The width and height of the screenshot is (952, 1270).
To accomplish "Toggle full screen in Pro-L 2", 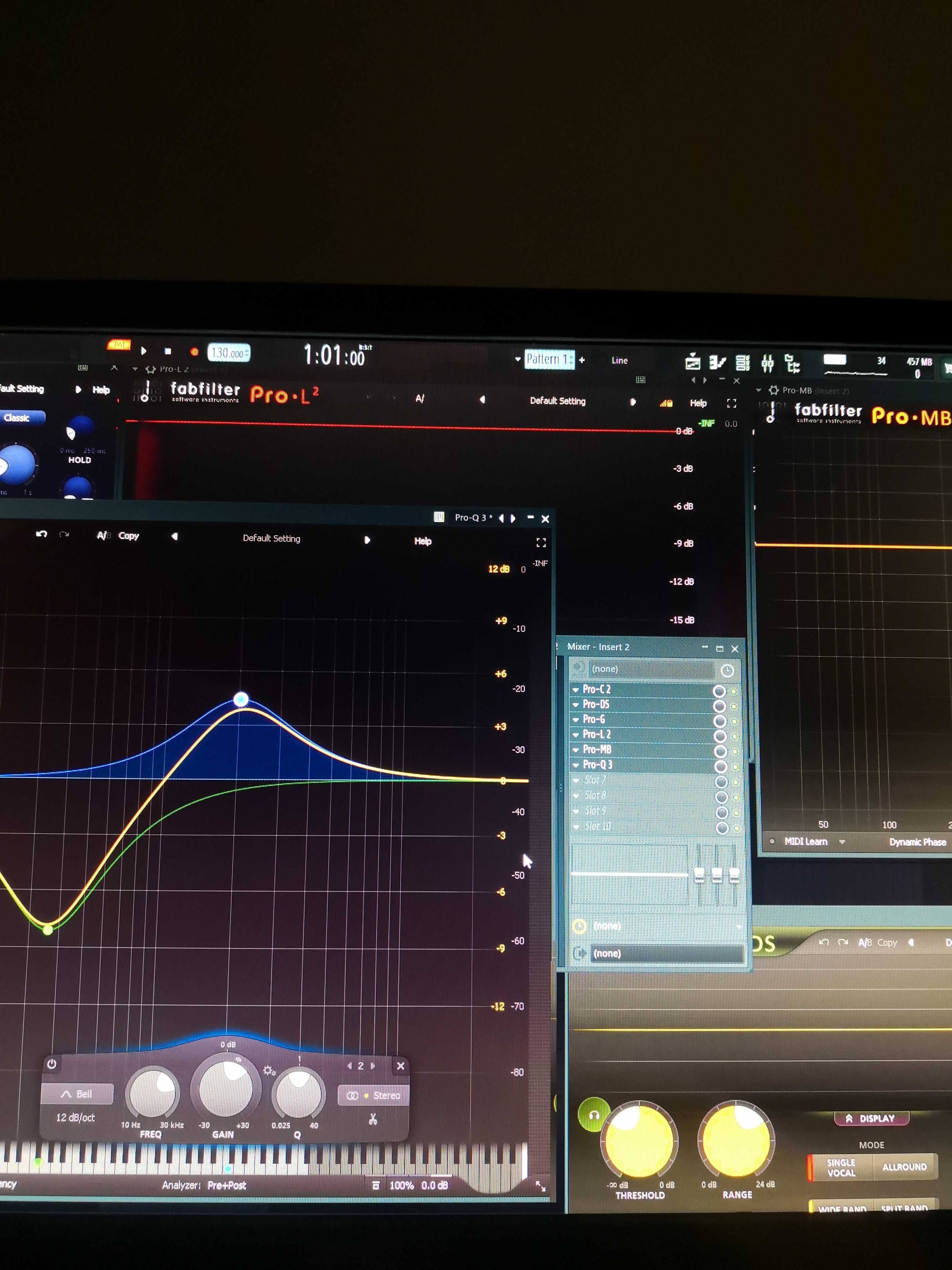I will [732, 404].
